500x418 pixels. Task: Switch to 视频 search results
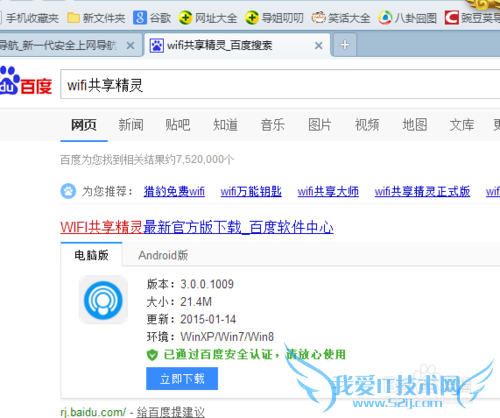pyautogui.click(x=367, y=125)
